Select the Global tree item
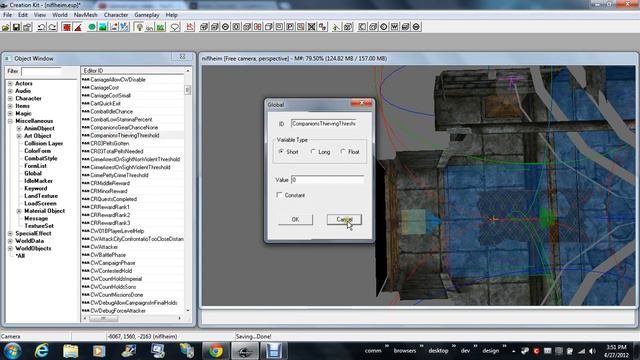 [33, 173]
